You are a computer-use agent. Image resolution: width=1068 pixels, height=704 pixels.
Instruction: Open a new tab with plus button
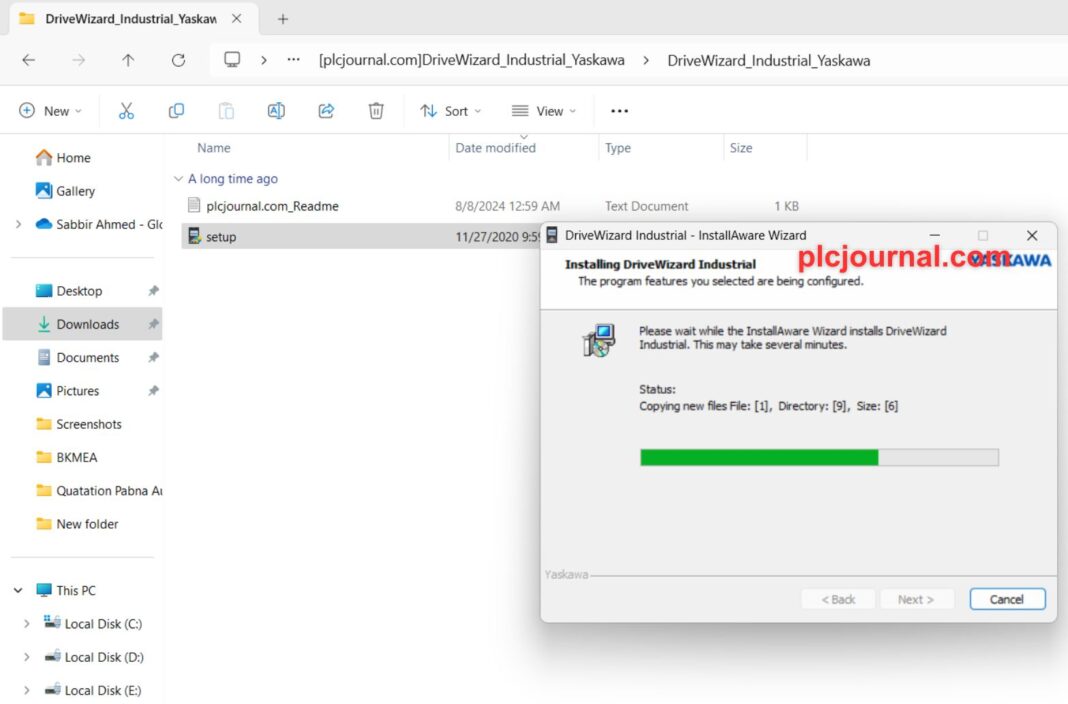point(283,19)
